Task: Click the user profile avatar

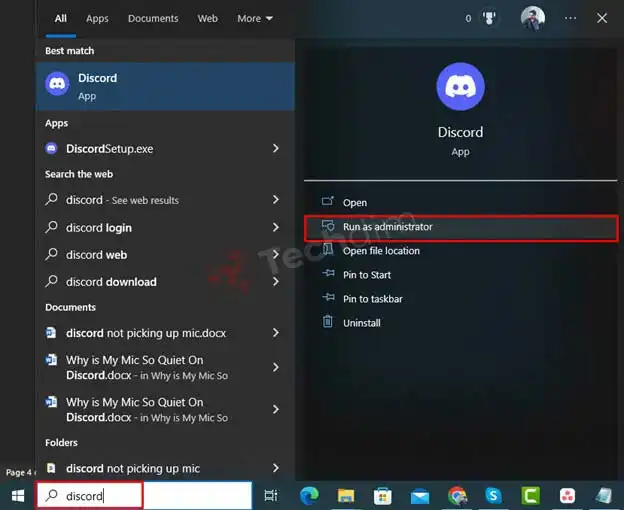Action: coord(532,18)
